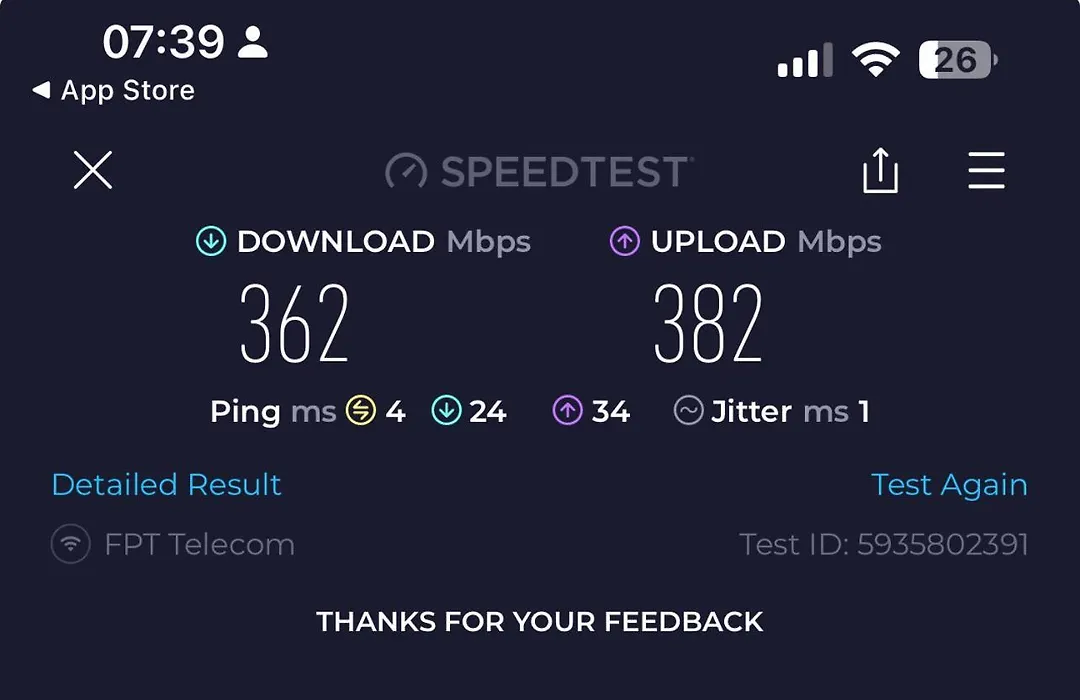The height and width of the screenshot is (700, 1080).
Task: Tap the purple upload latency icon
Action: [x=568, y=411]
